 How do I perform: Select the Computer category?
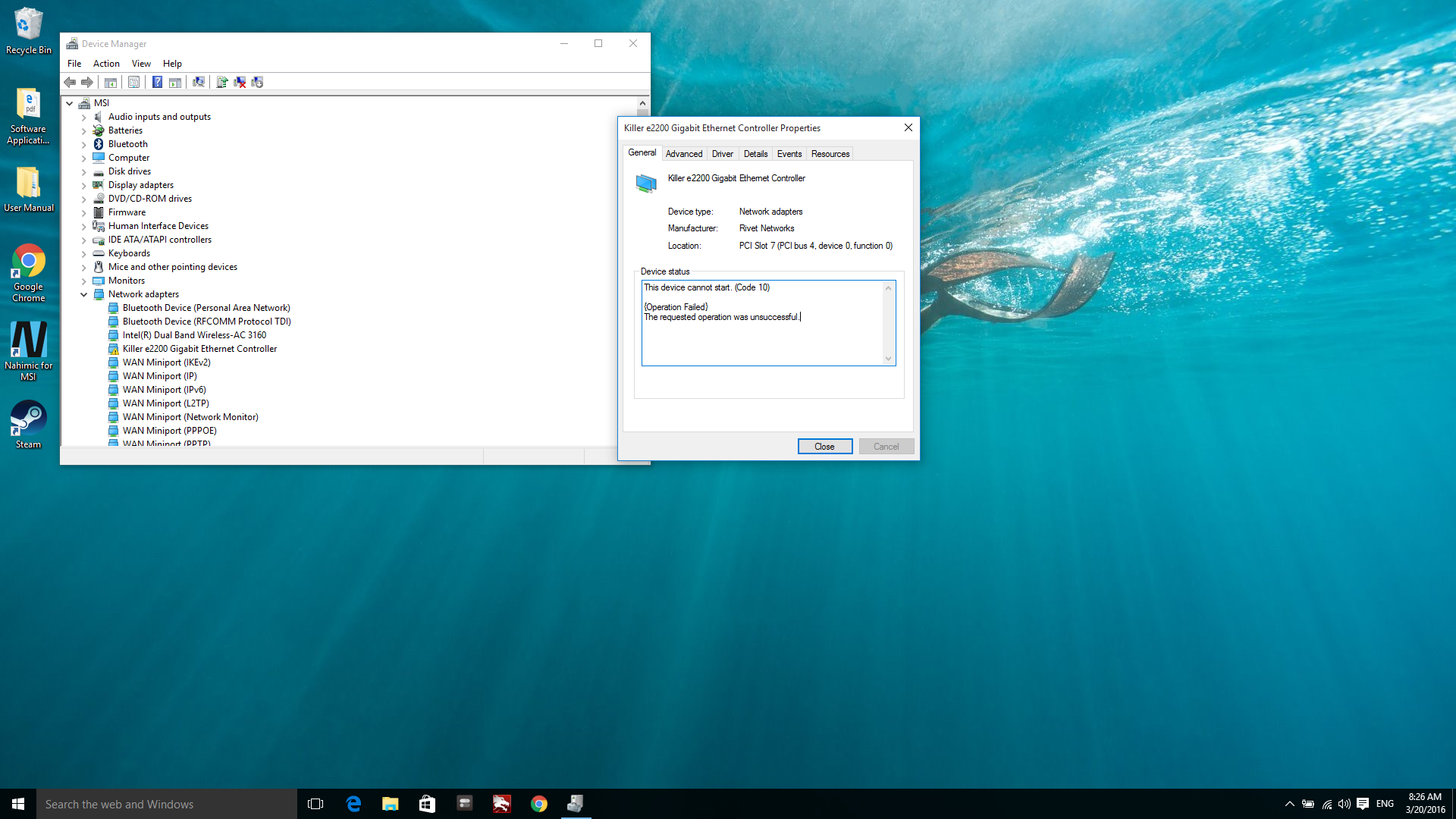(128, 158)
